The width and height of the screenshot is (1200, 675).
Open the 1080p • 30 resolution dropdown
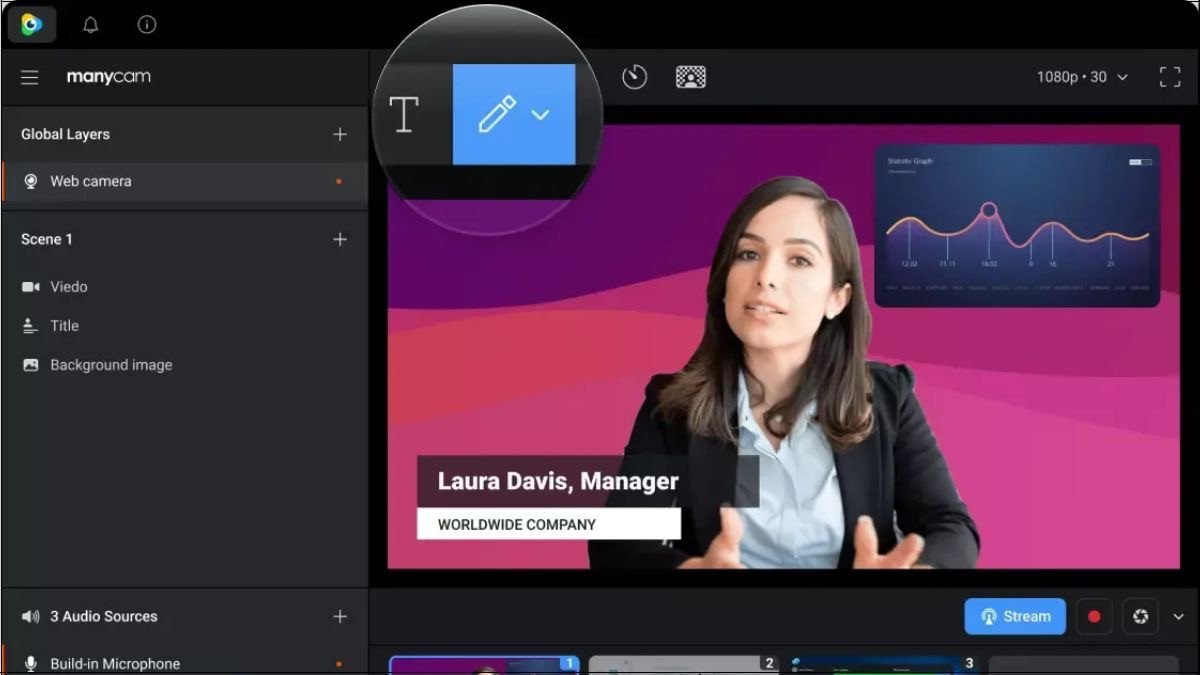1082,77
